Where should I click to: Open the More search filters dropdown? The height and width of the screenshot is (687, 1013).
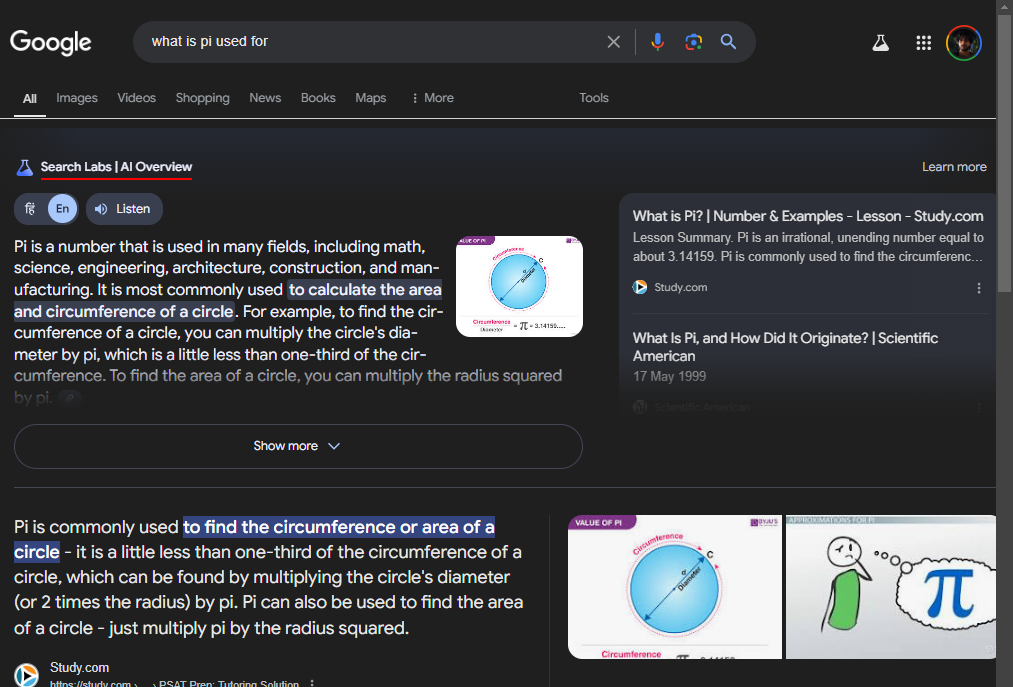click(x=432, y=98)
